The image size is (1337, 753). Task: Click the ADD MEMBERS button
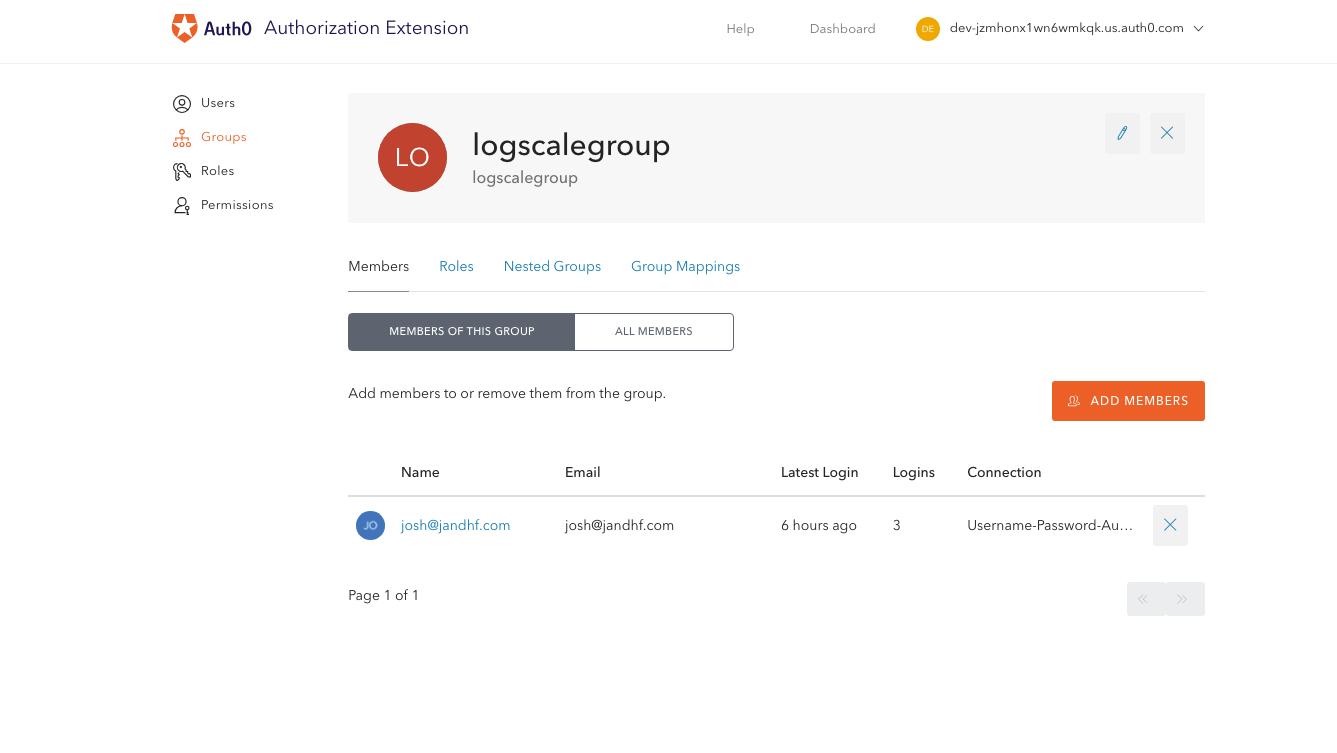(1128, 400)
